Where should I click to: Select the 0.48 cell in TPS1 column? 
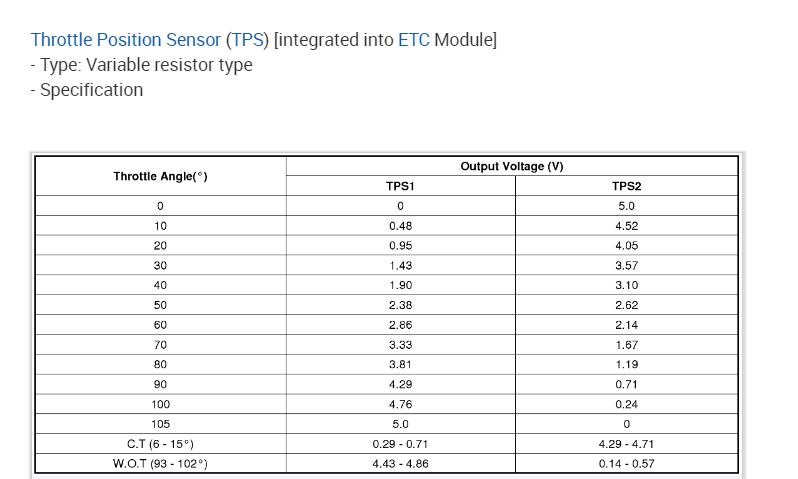pyautogui.click(x=400, y=226)
